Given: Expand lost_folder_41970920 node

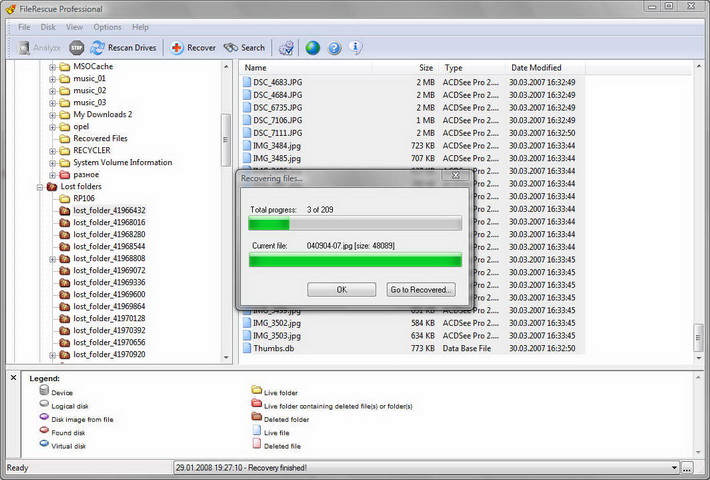Looking at the screenshot, I should click(53, 355).
